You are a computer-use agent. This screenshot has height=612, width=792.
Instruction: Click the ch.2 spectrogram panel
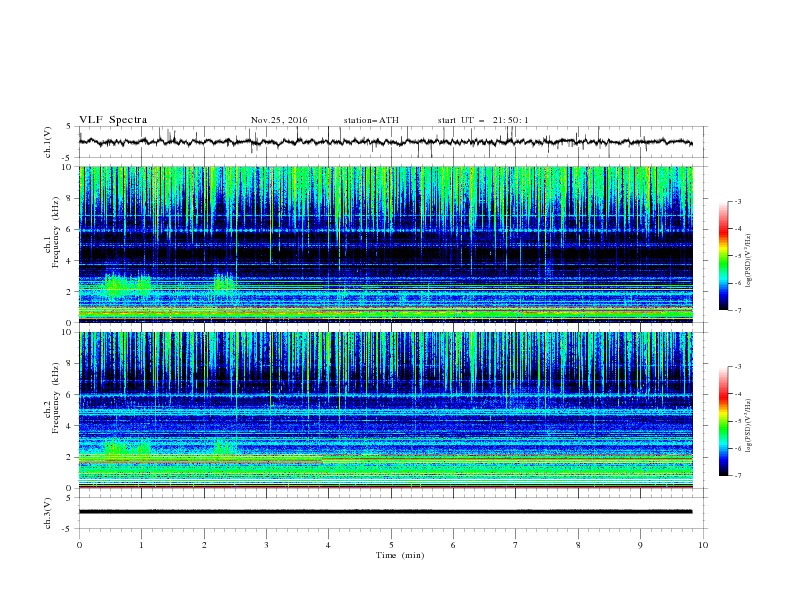coord(386,410)
